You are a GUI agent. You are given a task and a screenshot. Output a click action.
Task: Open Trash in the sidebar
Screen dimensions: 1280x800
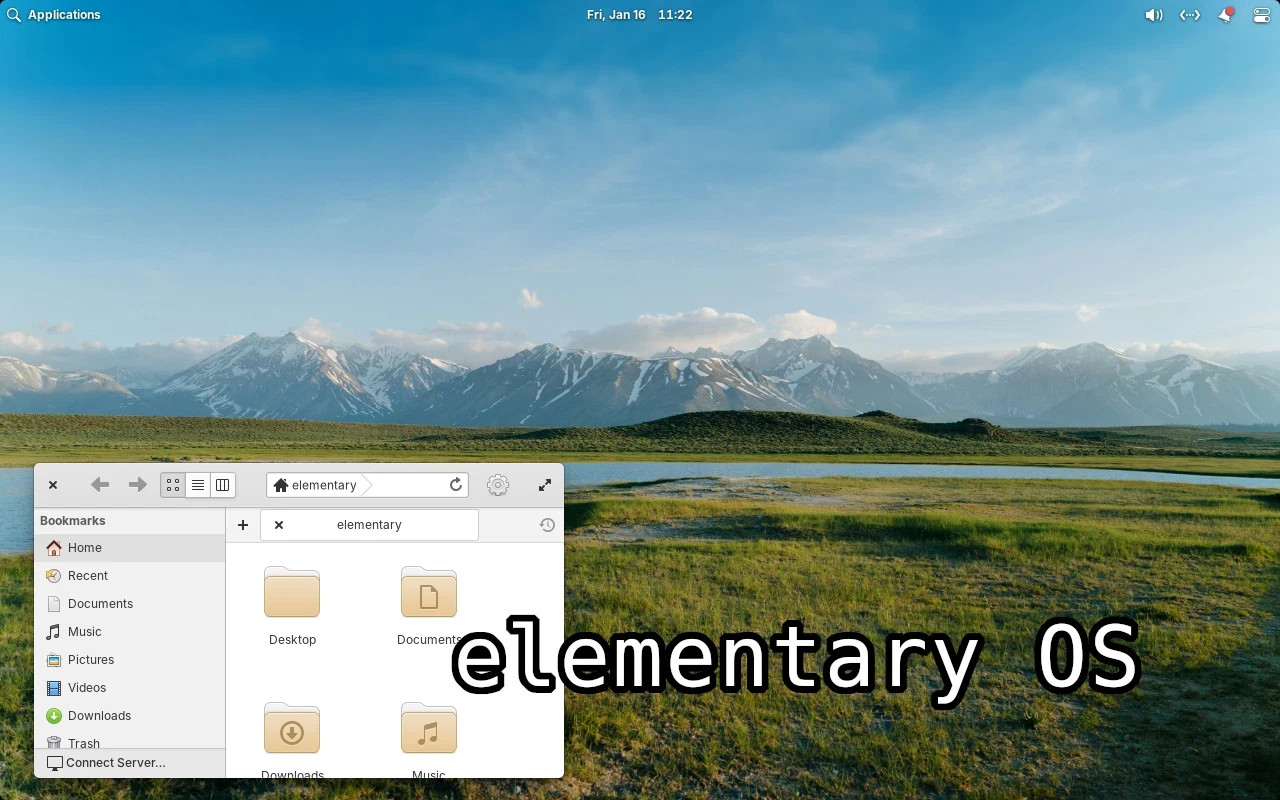130,741
